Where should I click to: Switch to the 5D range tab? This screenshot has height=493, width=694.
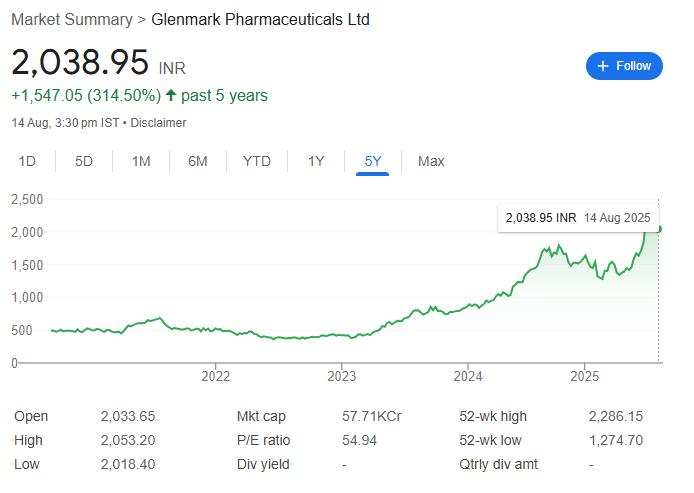pyautogui.click(x=84, y=161)
